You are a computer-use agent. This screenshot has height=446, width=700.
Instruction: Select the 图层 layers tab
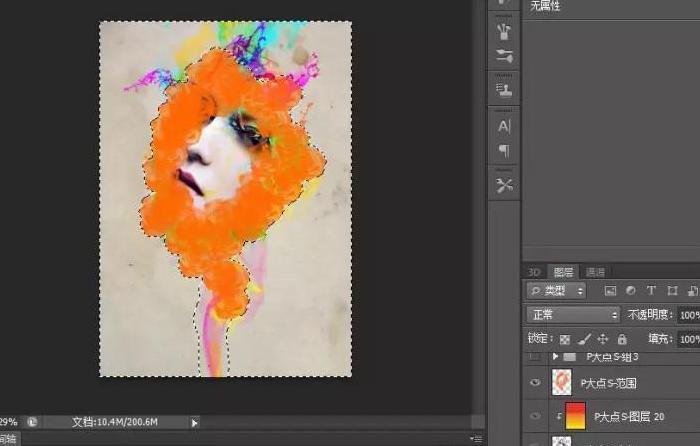[x=563, y=272]
